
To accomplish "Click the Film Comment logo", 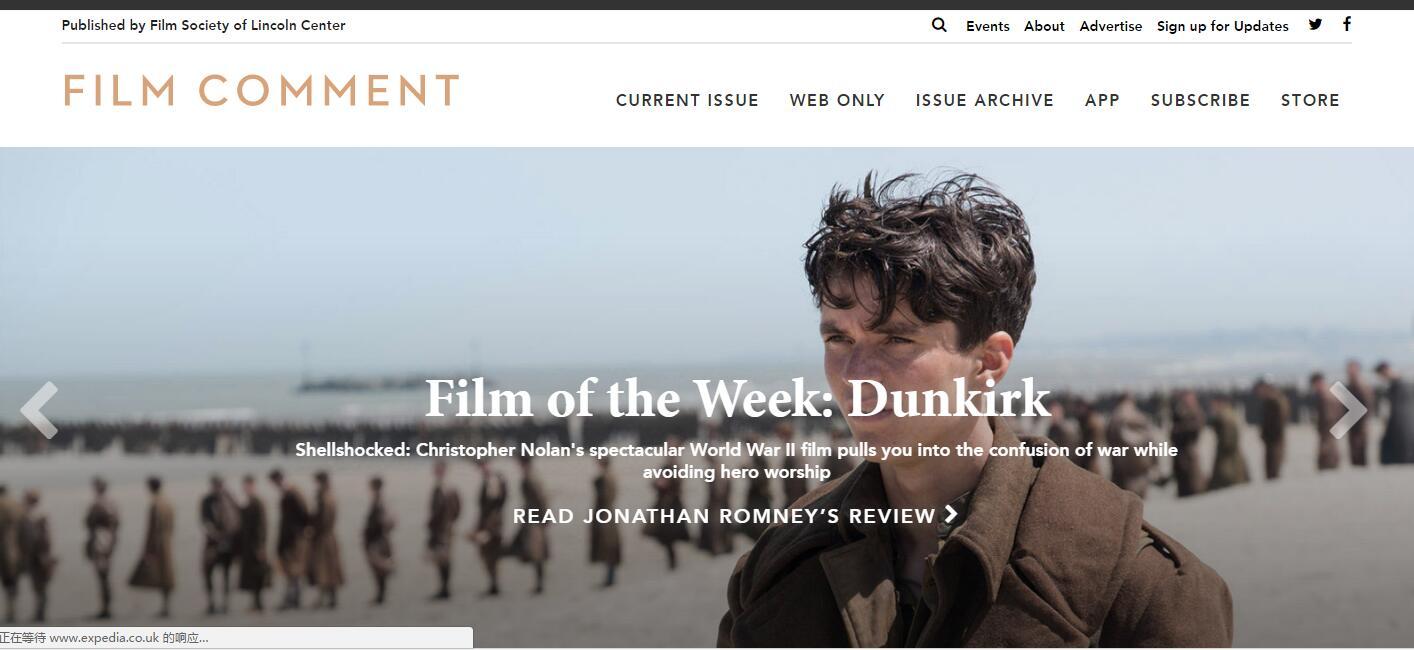I will pos(261,90).
